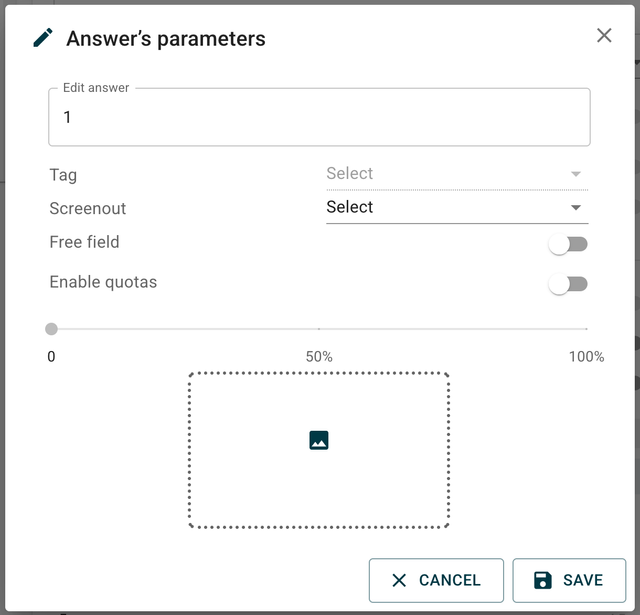This screenshot has width=640, height=615.
Task: Turn on the Enable quotas switch
Action: (x=568, y=284)
